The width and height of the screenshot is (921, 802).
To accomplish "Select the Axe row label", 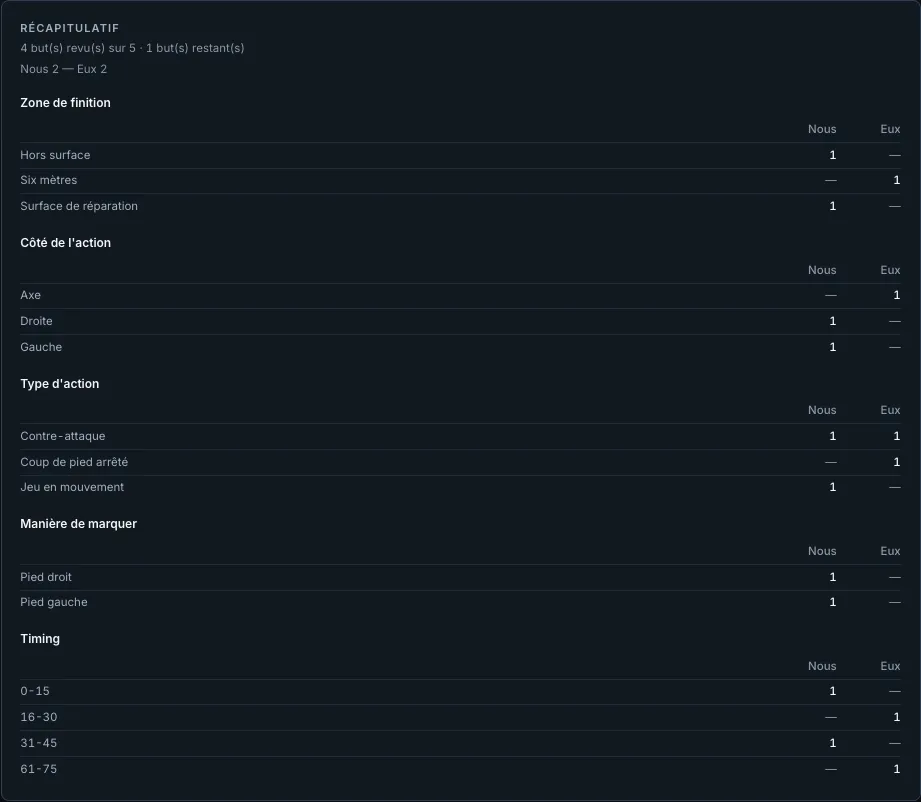I will point(31,295).
